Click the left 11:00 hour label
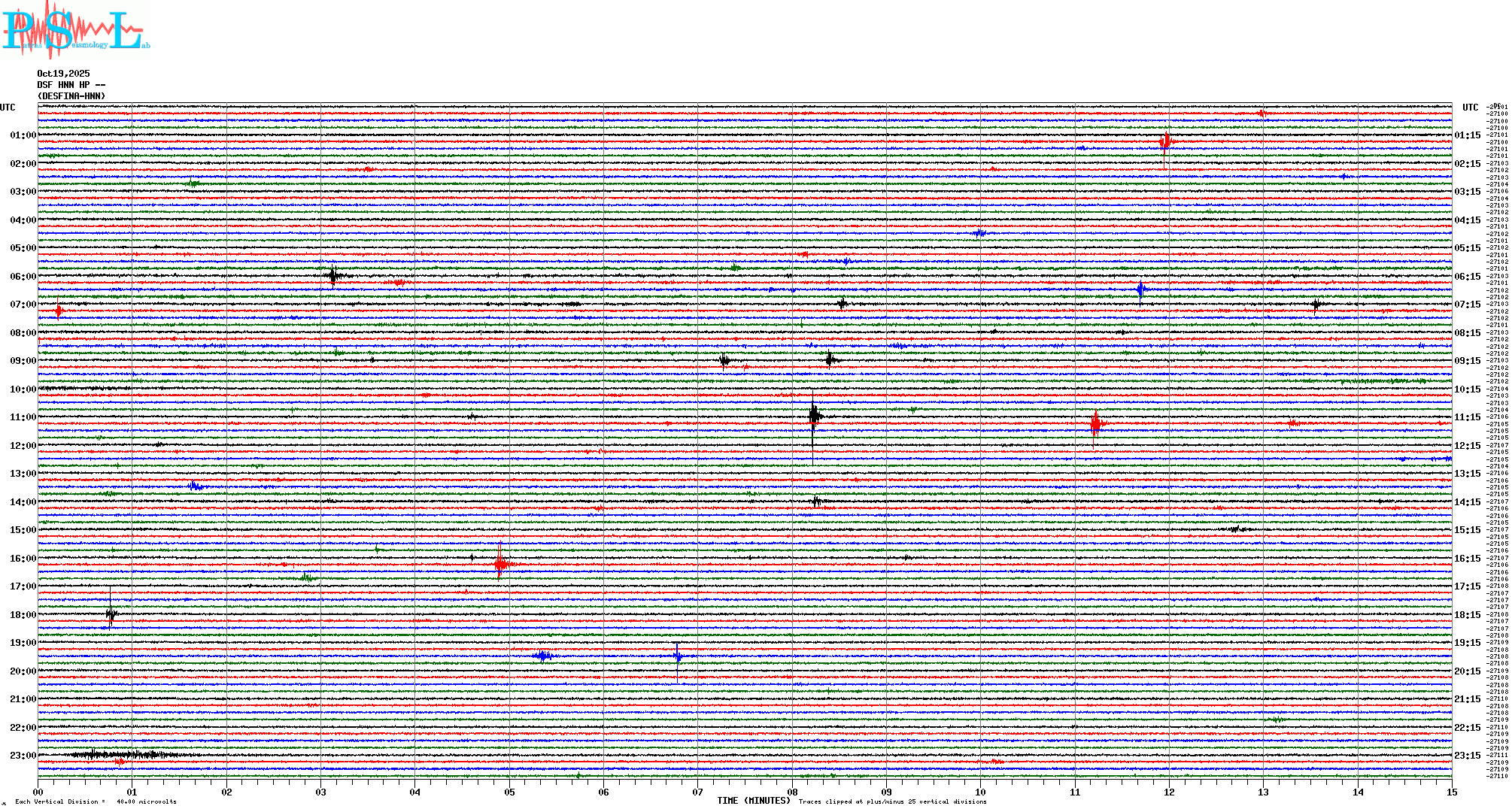The width and height of the screenshot is (1512, 812). click(x=23, y=417)
